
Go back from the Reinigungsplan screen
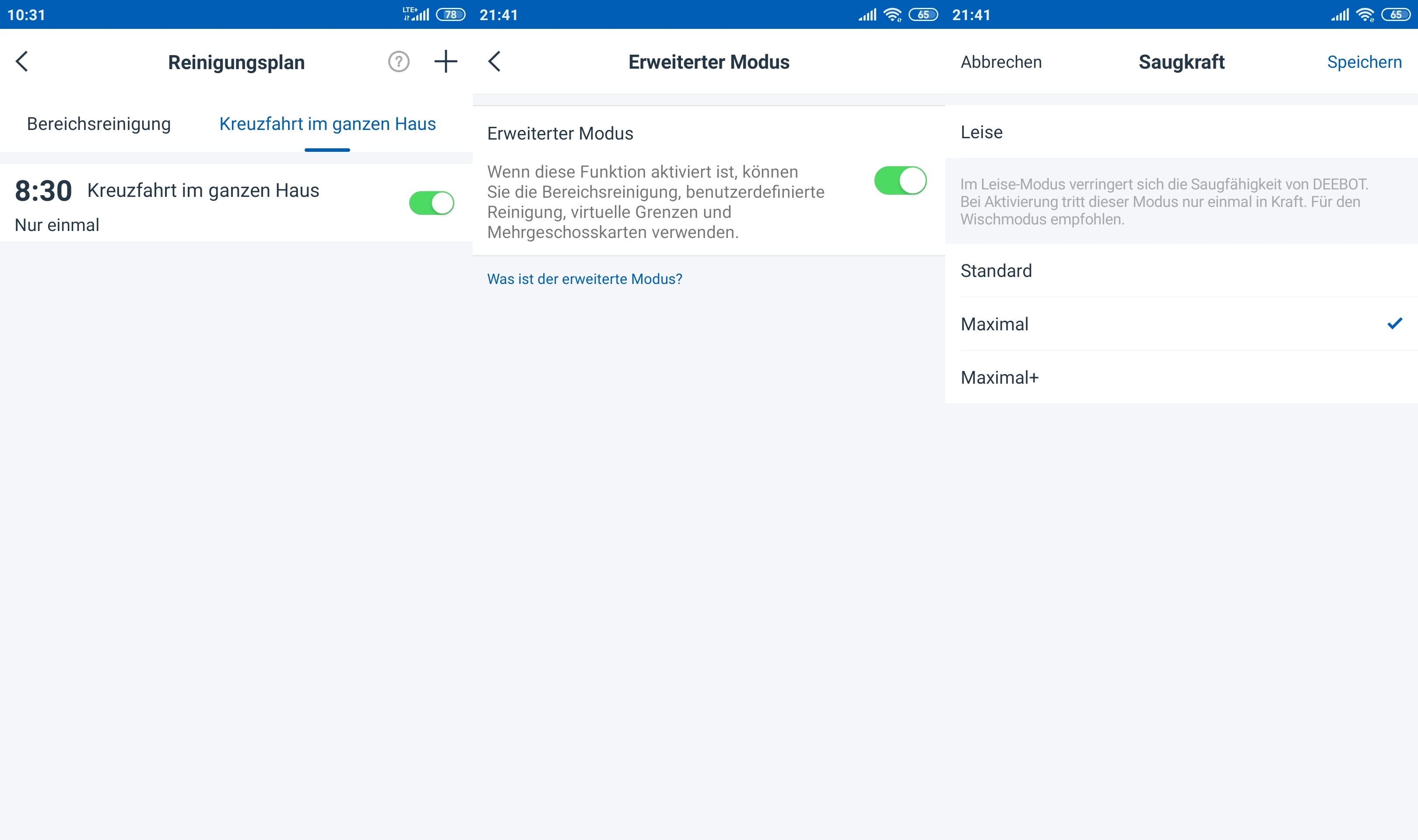(22, 61)
